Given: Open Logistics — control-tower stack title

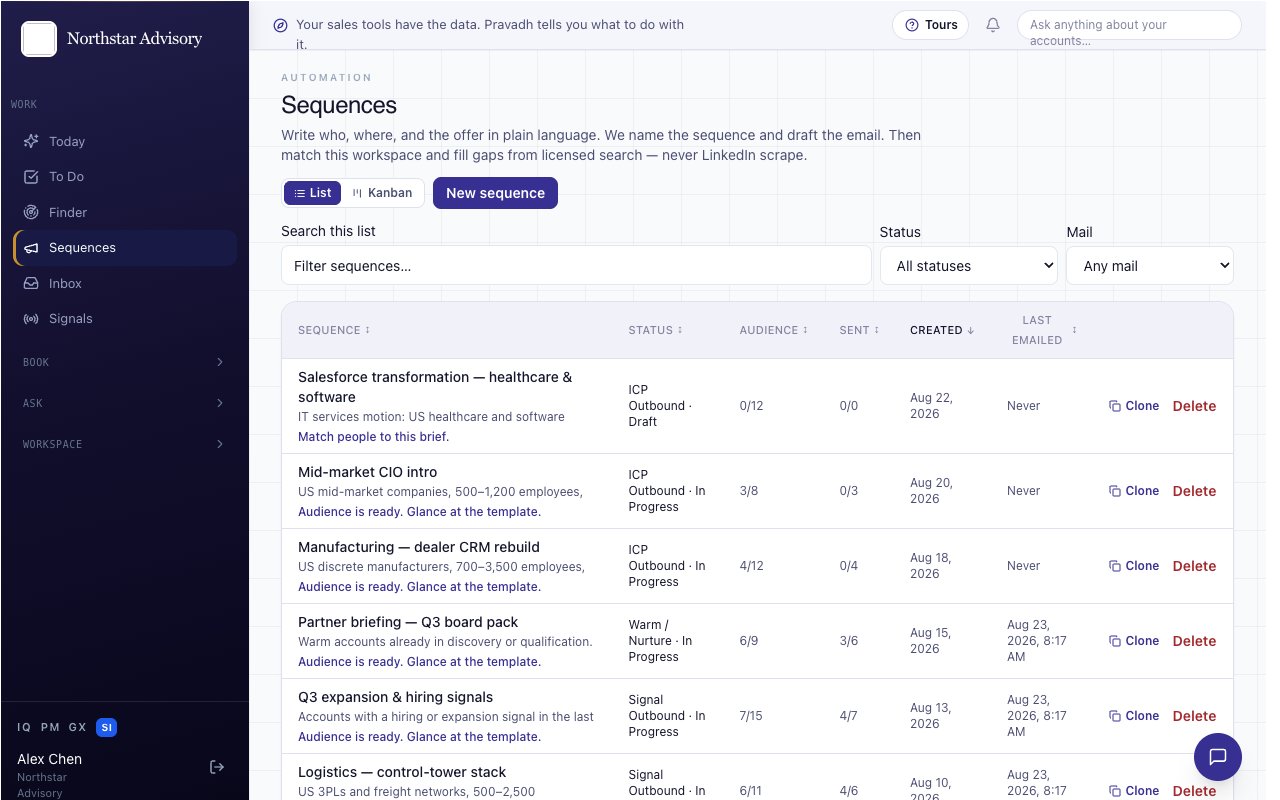Looking at the screenshot, I should click(402, 772).
